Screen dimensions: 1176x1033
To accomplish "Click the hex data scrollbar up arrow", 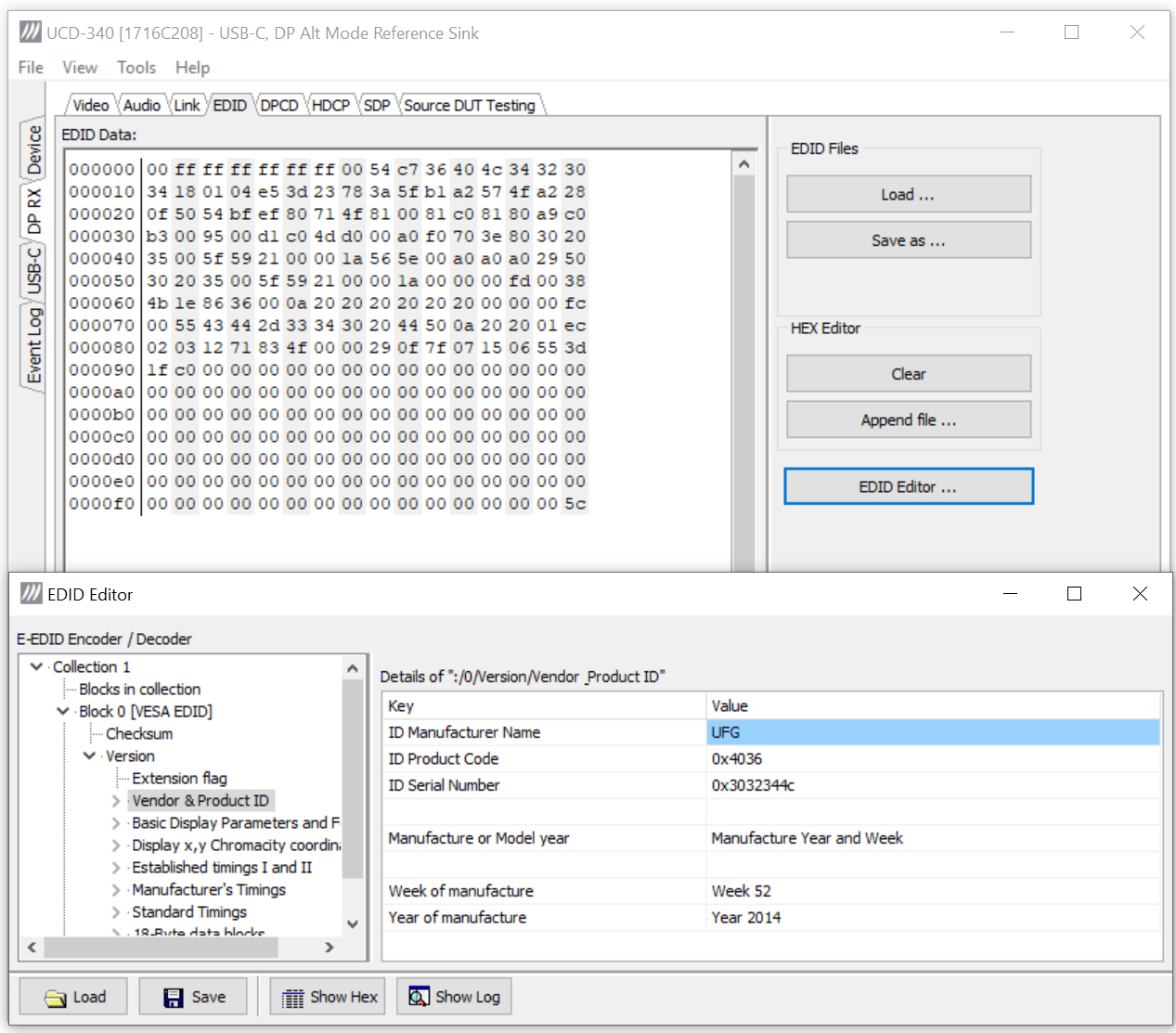I will 743,164.
